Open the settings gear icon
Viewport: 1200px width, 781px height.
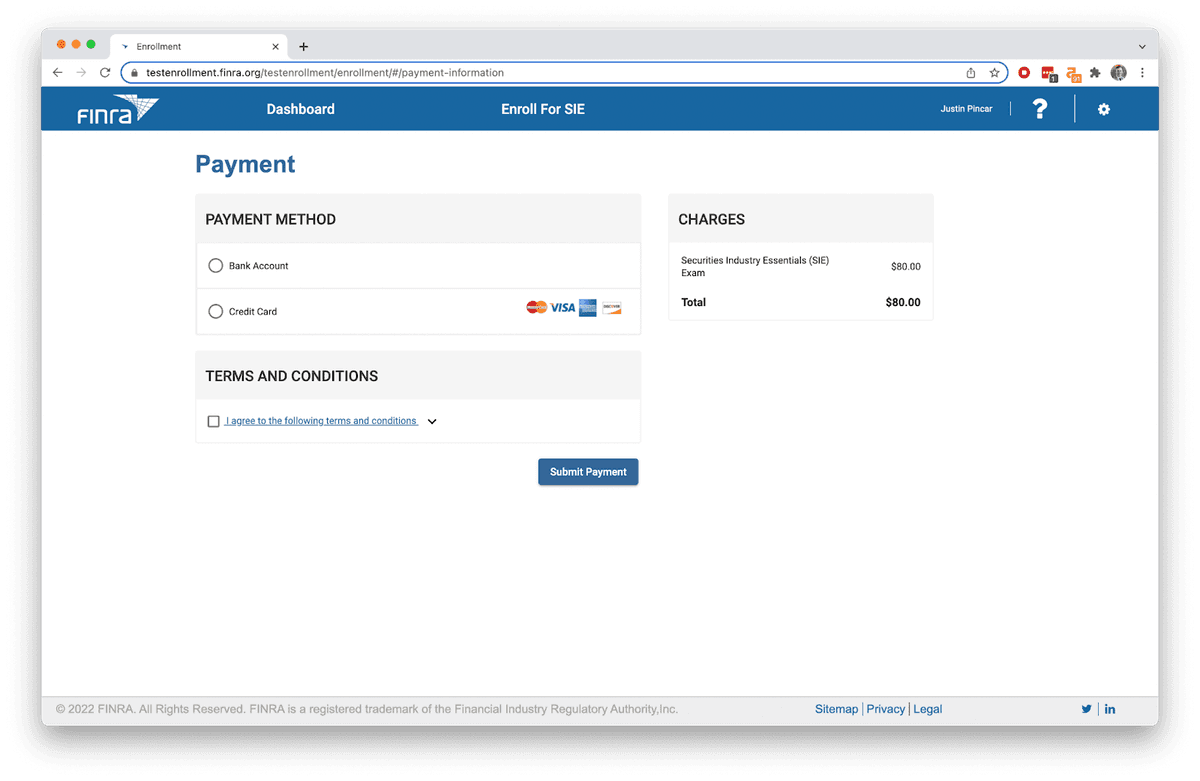[x=1104, y=109]
